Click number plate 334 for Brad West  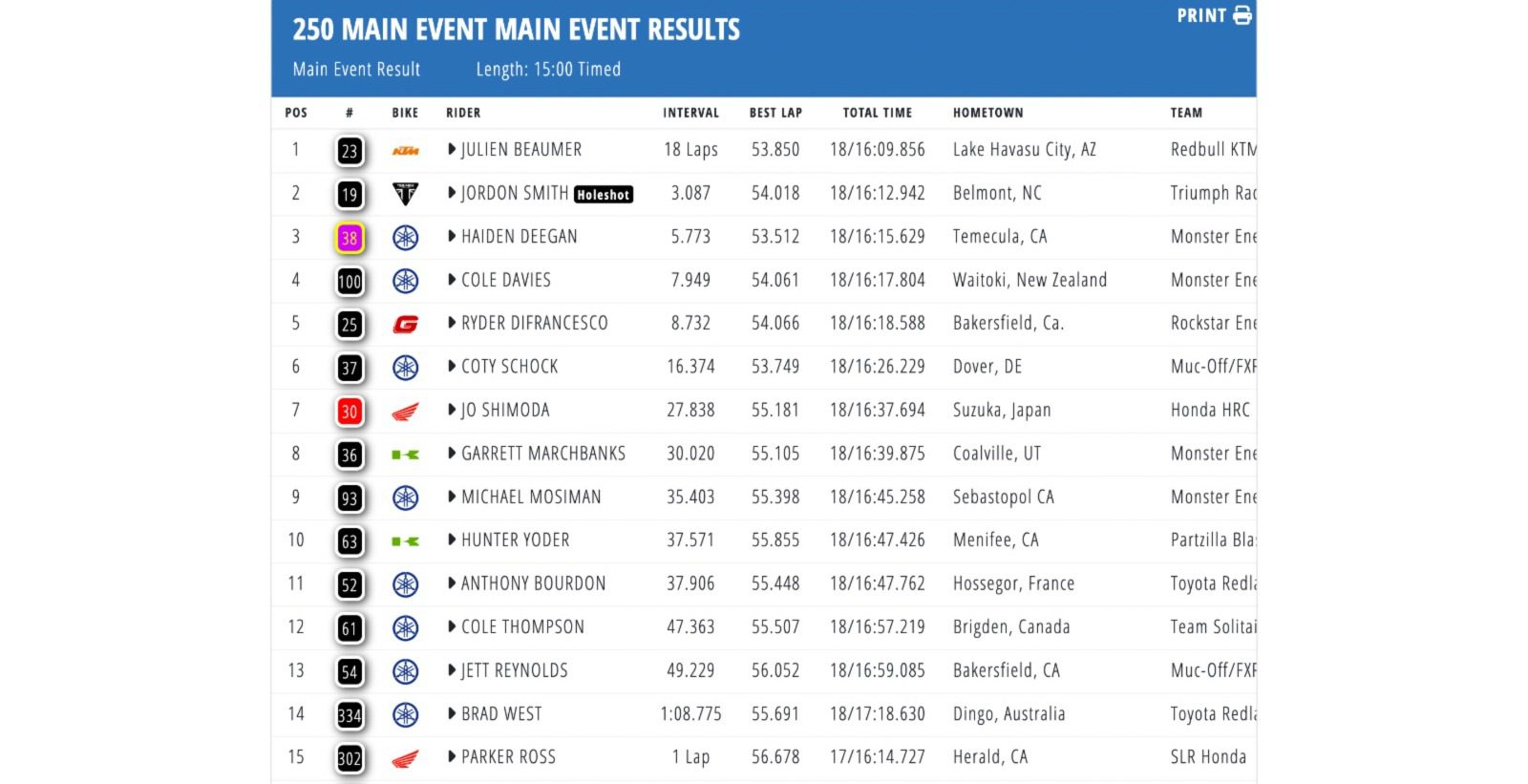pyautogui.click(x=350, y=715)
